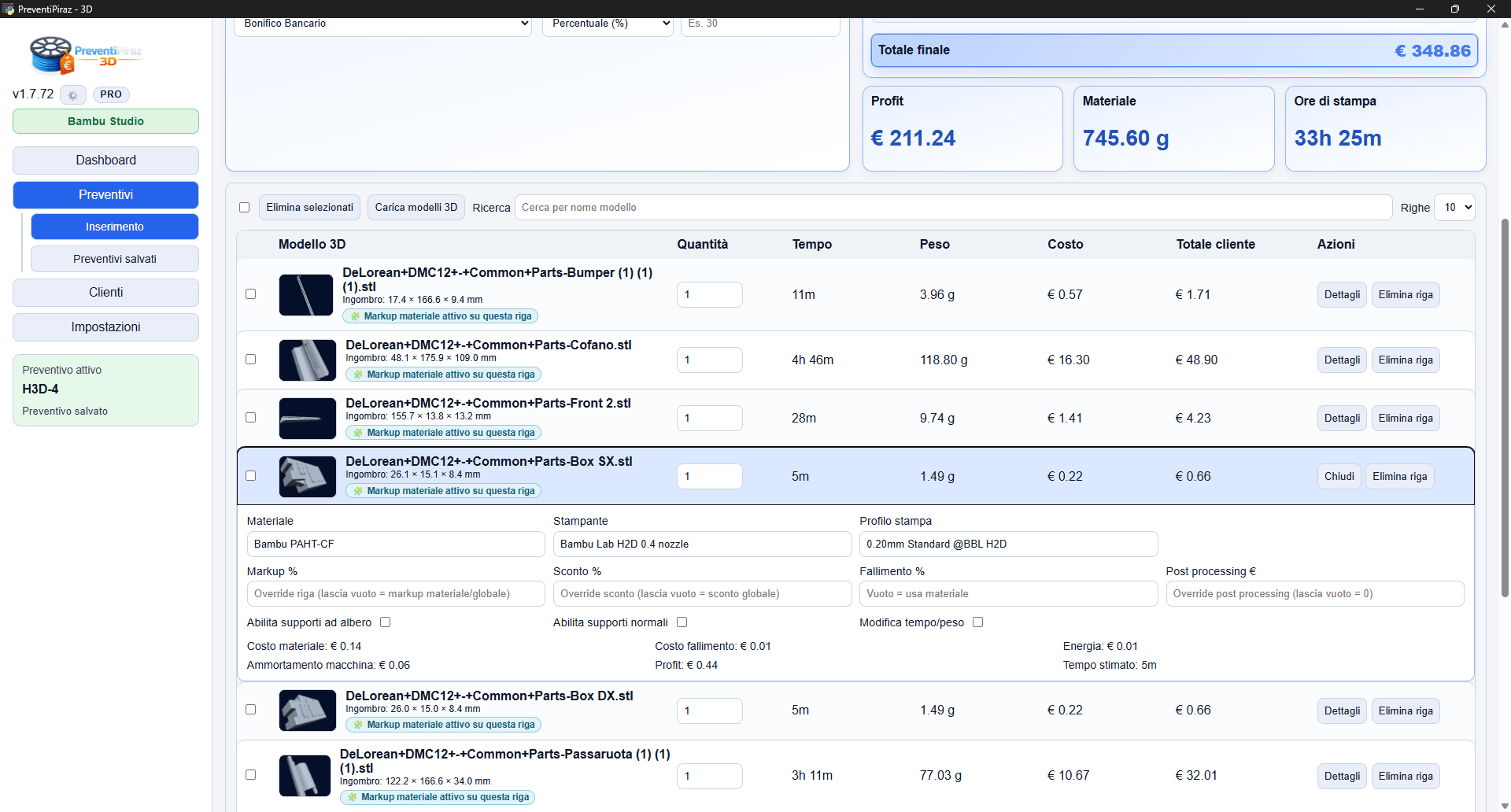
Task: Enable tree supports checkbox
Action: [x=386, y=622]
